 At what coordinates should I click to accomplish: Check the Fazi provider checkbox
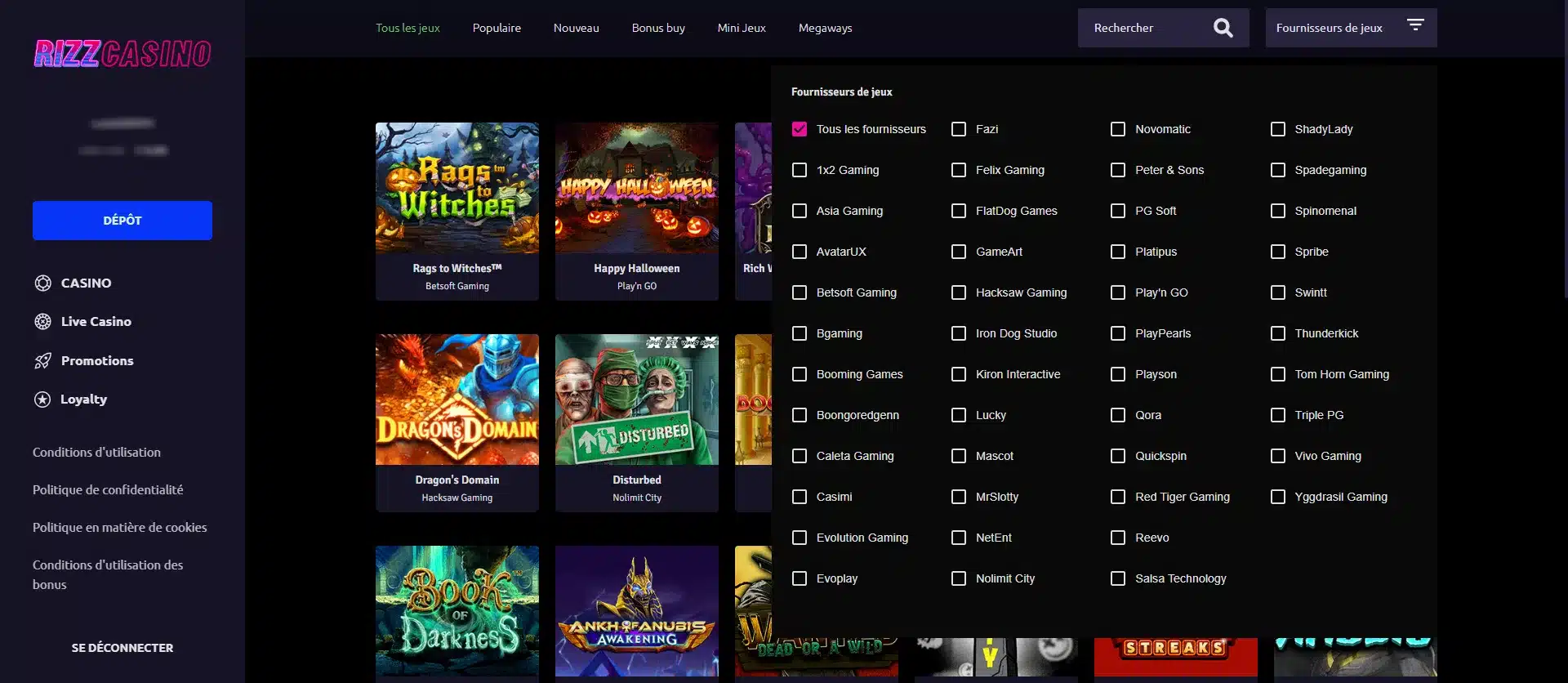click(959, 129)
